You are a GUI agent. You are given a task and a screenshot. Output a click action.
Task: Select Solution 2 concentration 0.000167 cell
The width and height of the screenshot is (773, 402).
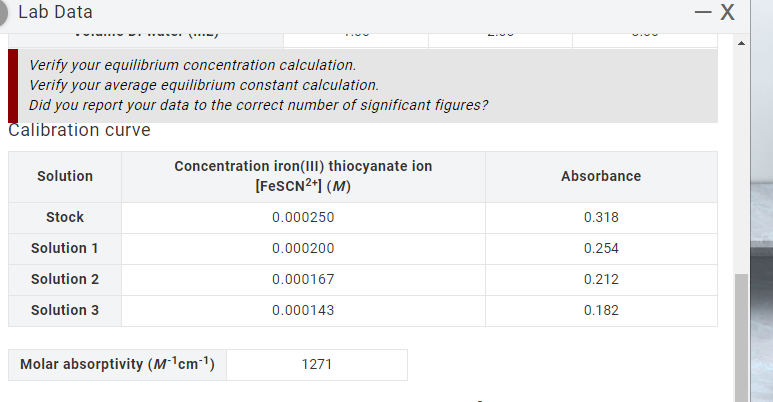(303, 280)
